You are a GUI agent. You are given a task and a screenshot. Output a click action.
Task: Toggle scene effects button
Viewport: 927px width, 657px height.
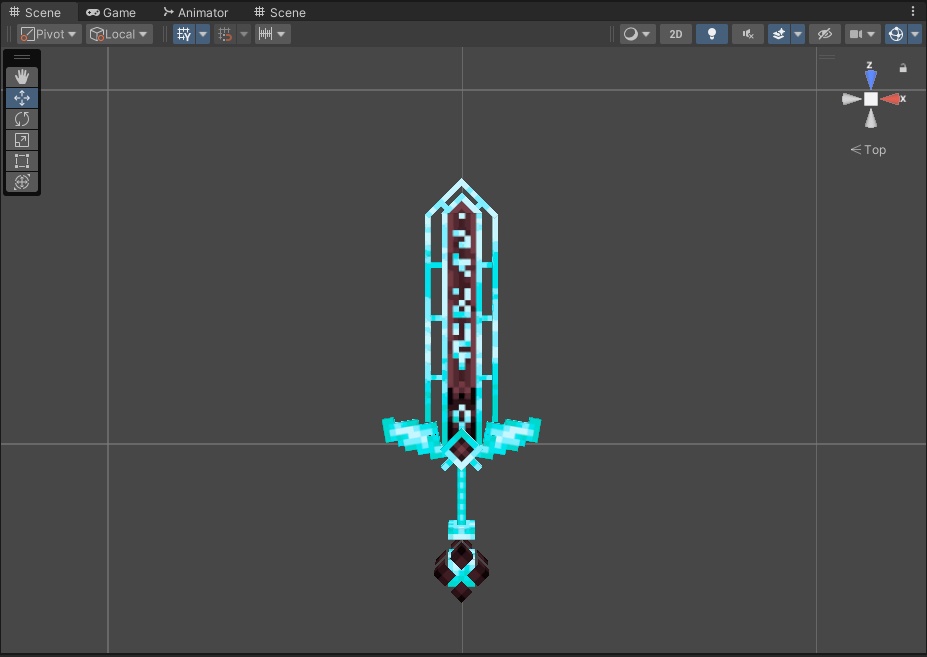point(779,34)
